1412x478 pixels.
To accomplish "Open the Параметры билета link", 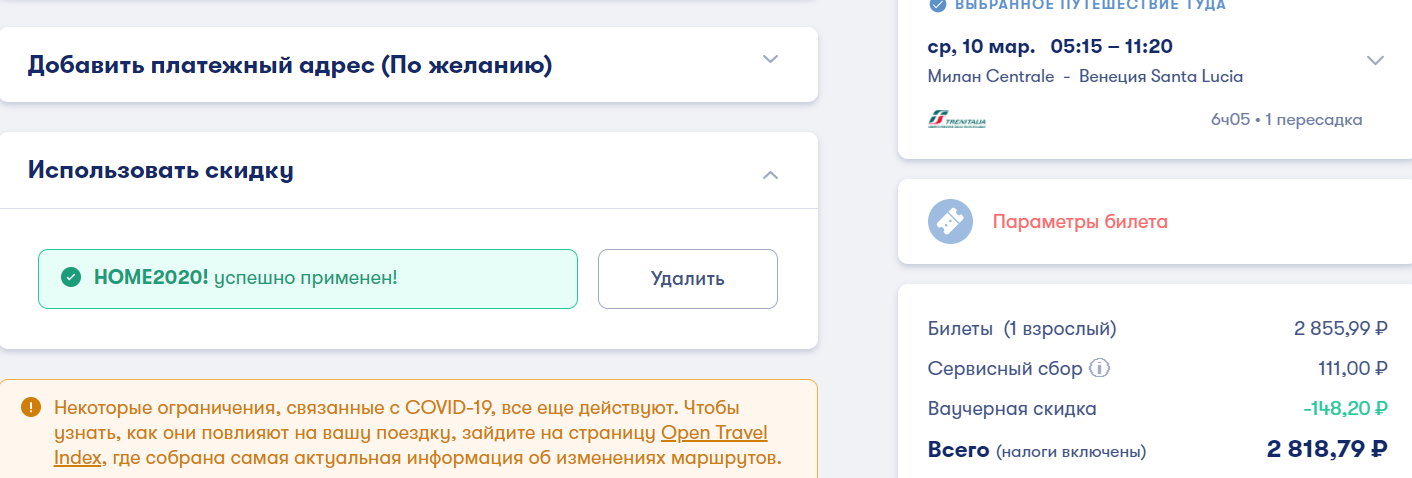I will (1080, 222).
